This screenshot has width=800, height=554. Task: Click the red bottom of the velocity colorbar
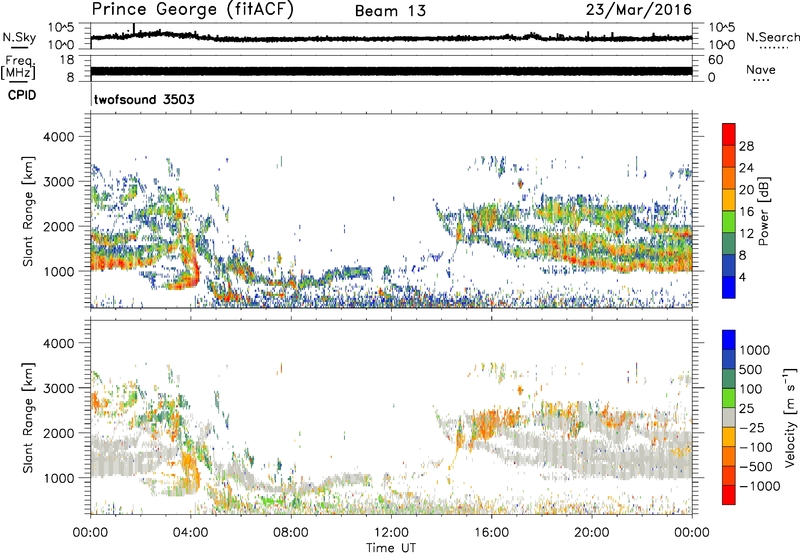point(729,495)
